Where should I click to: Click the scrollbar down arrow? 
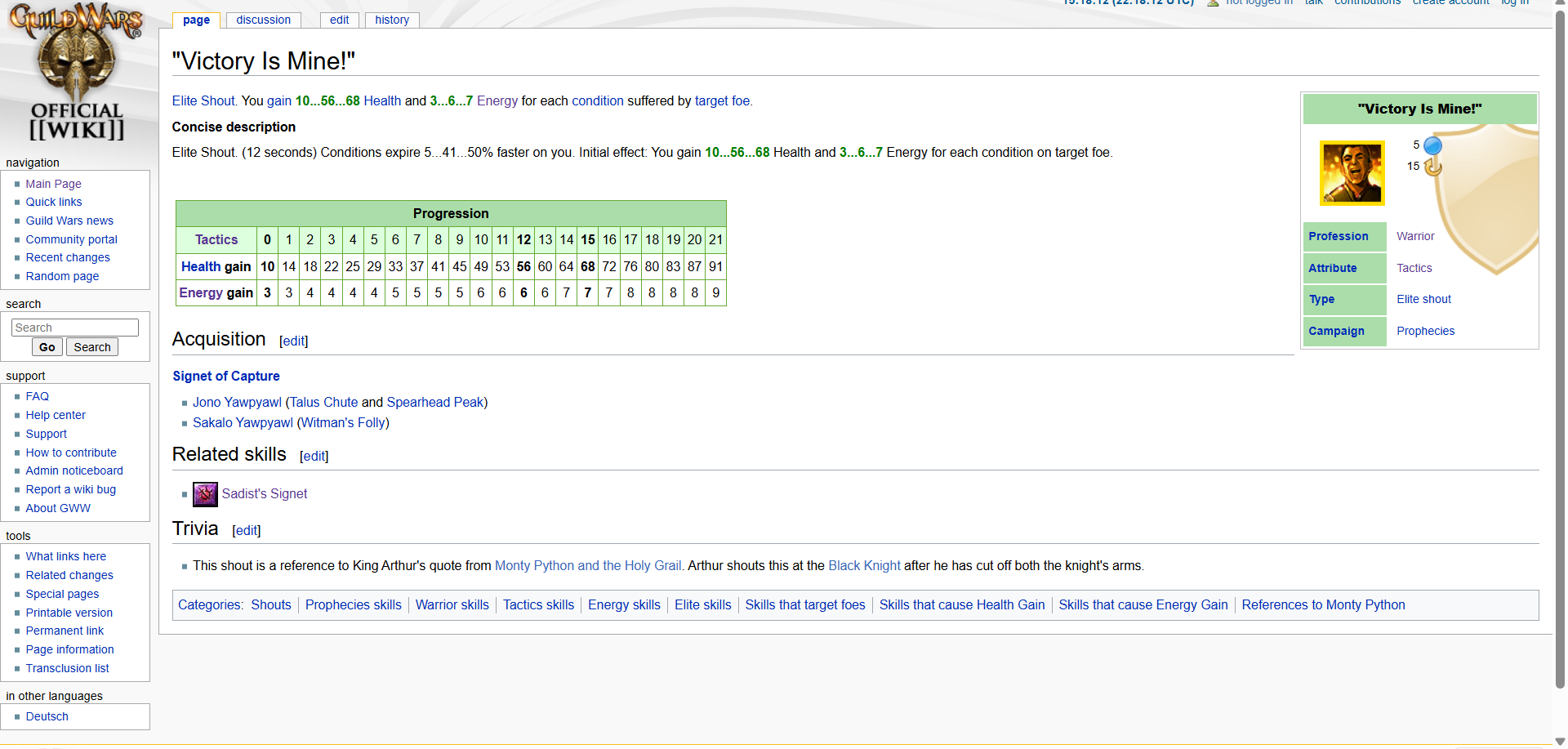click(x=1560, y=742)
